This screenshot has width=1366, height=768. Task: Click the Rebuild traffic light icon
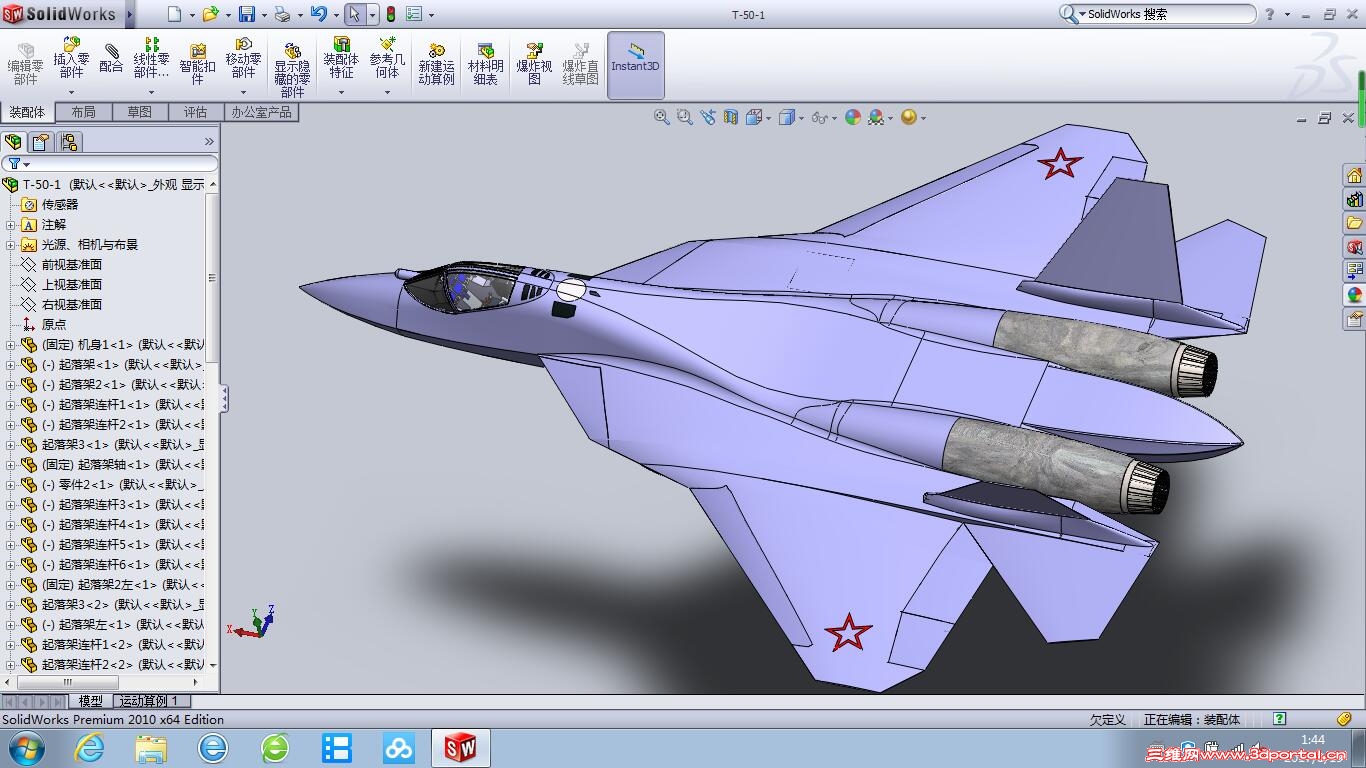pyautogui.click(x=390, y=14)
